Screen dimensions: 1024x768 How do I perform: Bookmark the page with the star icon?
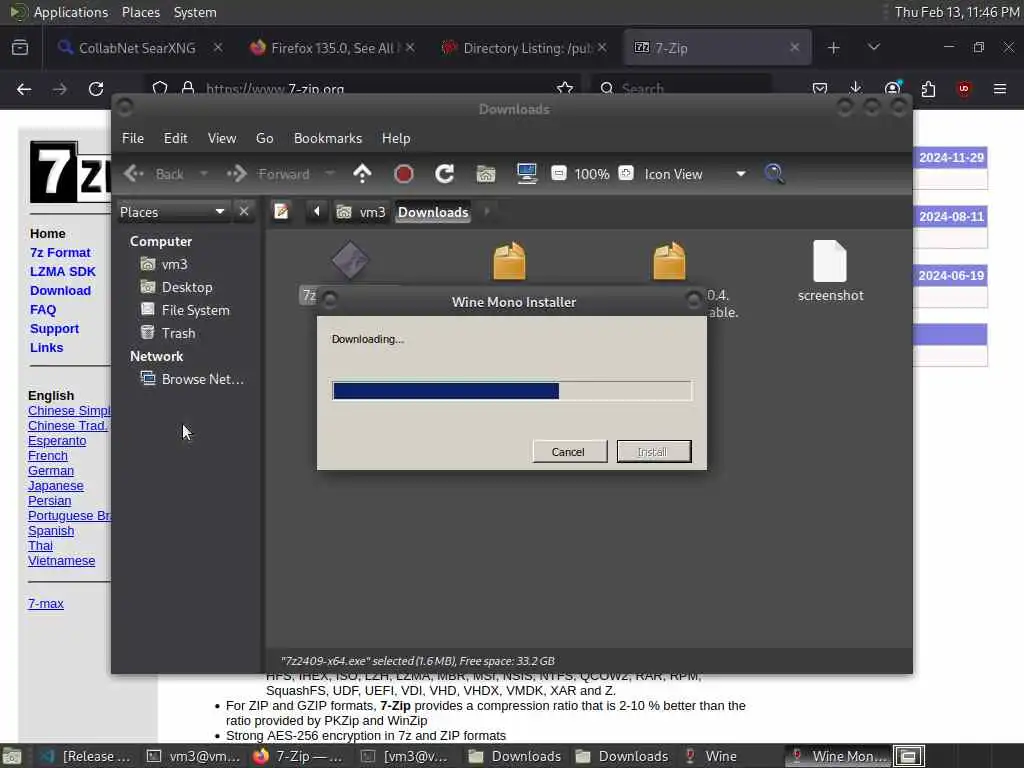[565, 88]
